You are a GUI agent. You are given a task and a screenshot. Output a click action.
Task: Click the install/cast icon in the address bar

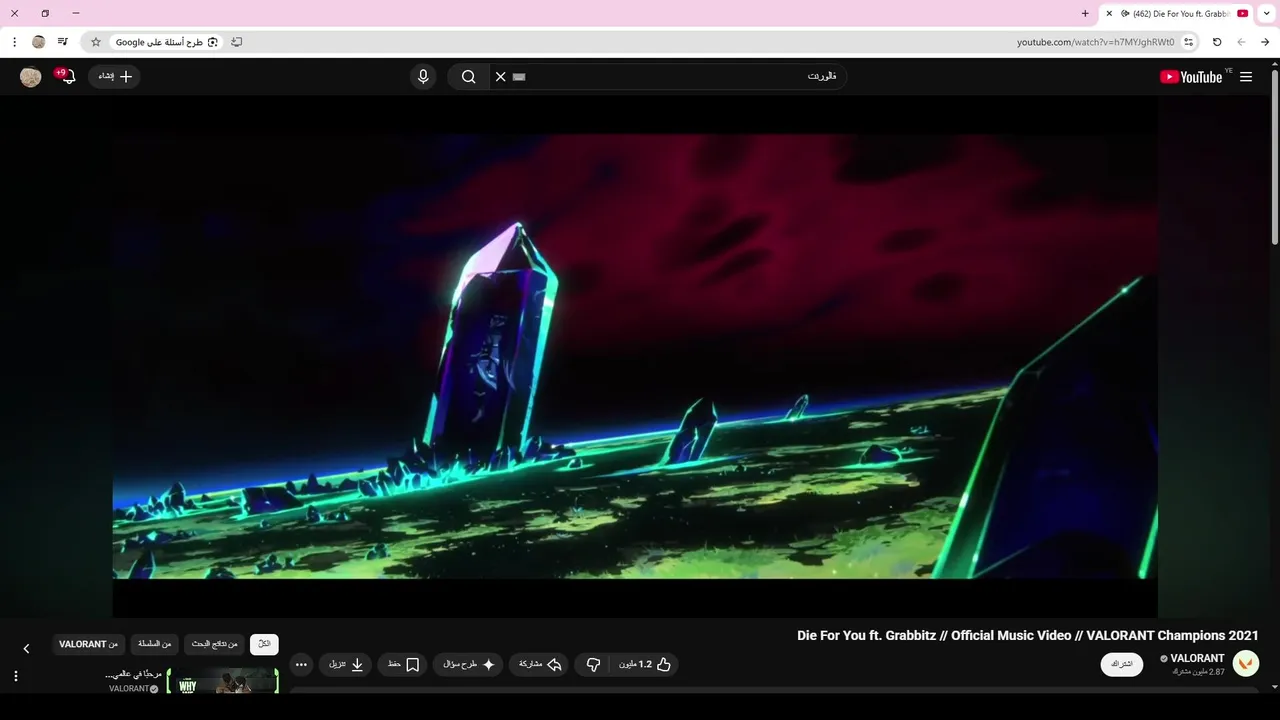[x=237, y=42]
